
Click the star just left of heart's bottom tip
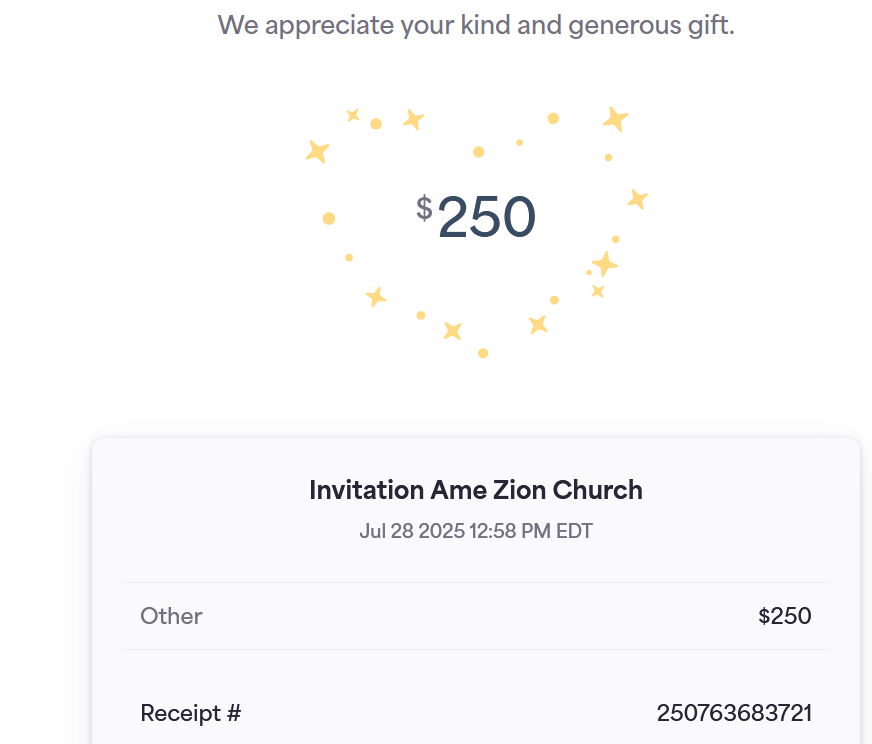[453, 330]
